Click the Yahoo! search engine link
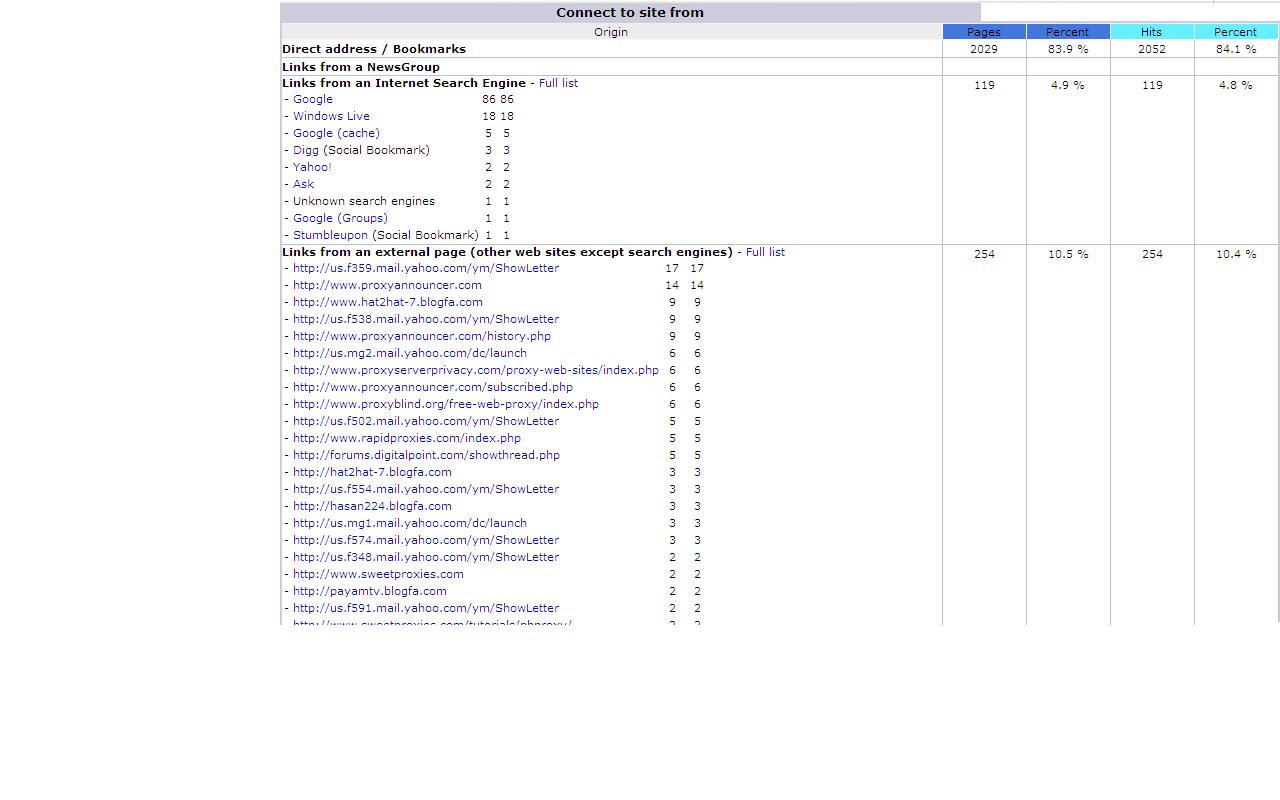The image size is (1280, 800). pos(312,167)
